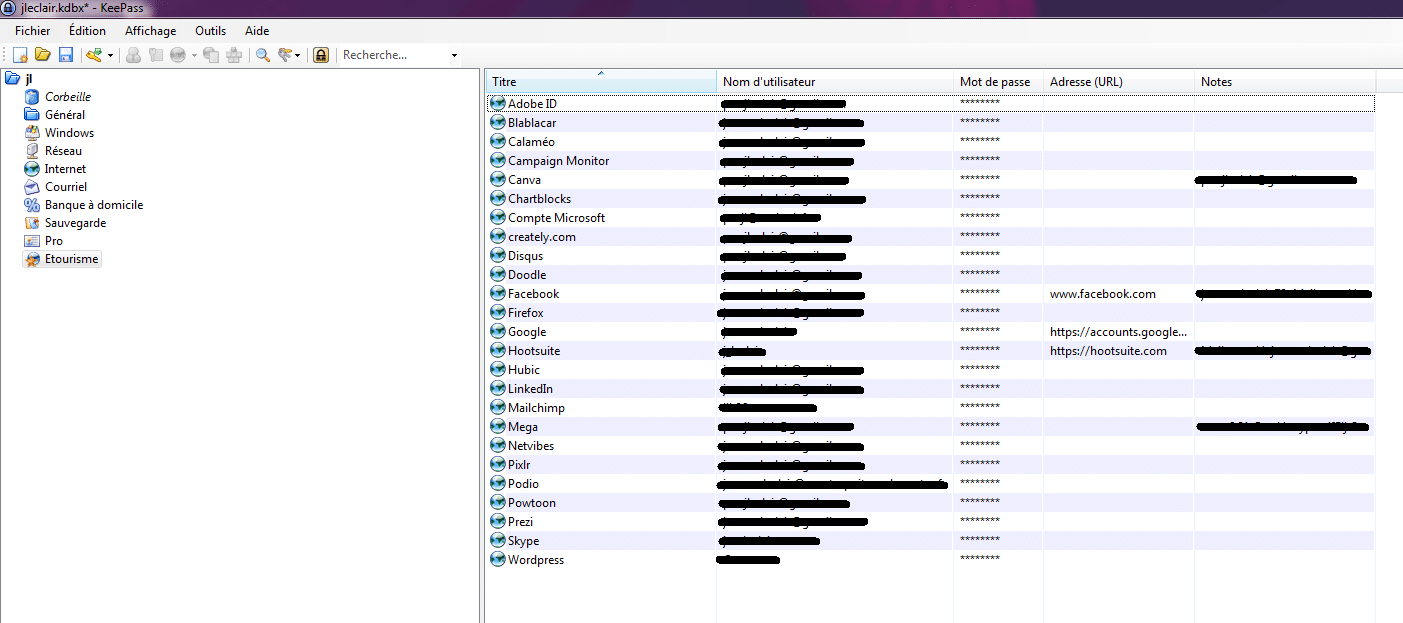Select the Mailchimp entry
1403x623 pixels.
930,408
